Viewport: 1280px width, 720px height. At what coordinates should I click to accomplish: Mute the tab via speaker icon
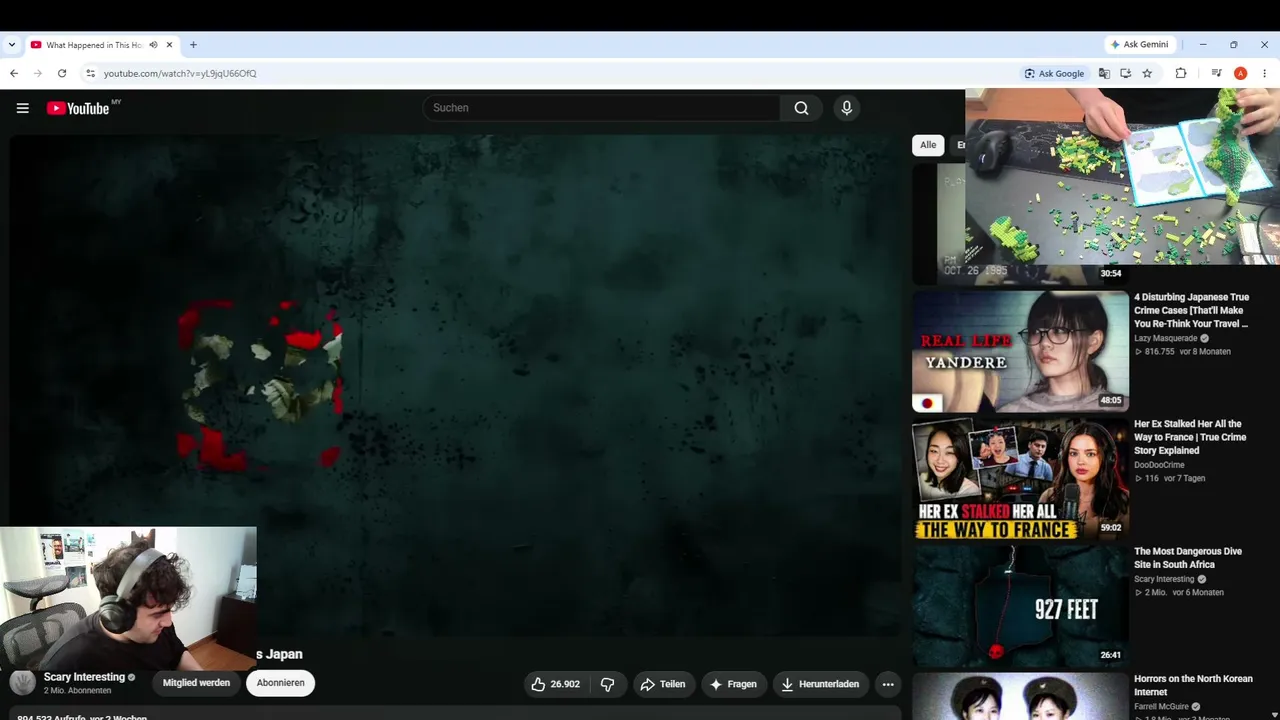point(153,45)
